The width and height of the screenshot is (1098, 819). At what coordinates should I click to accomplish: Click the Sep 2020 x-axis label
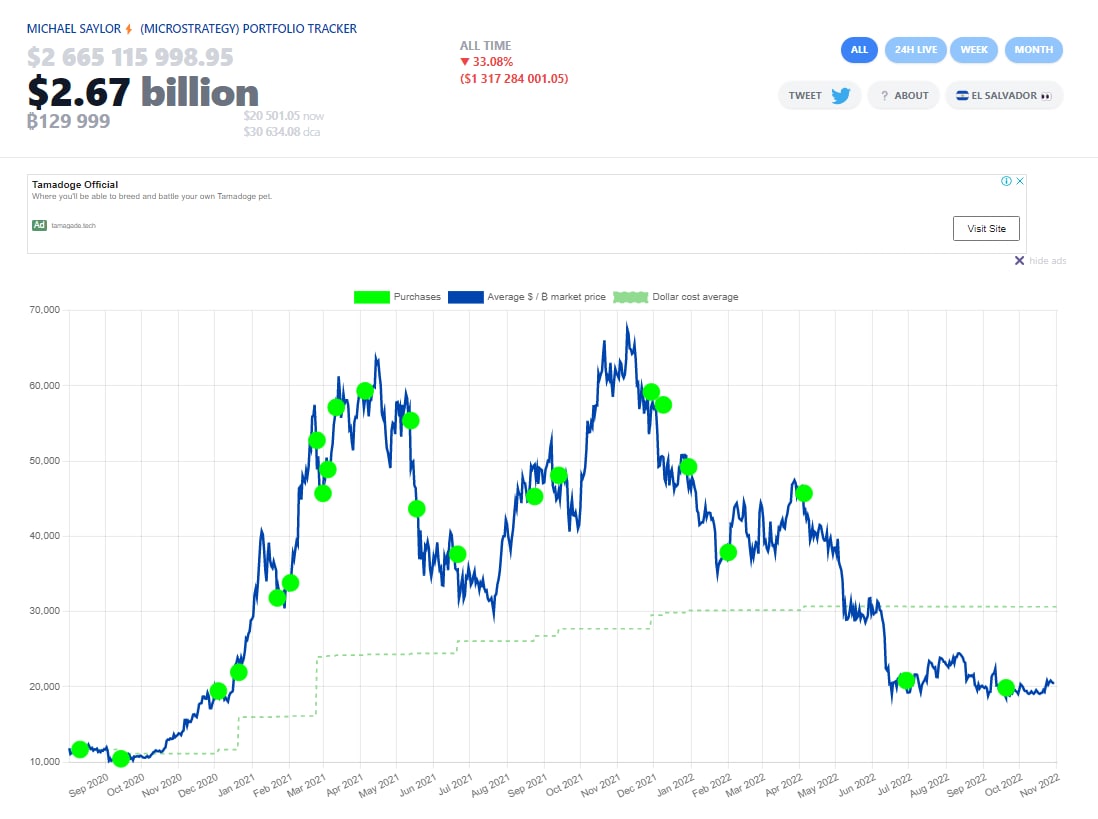89,785
